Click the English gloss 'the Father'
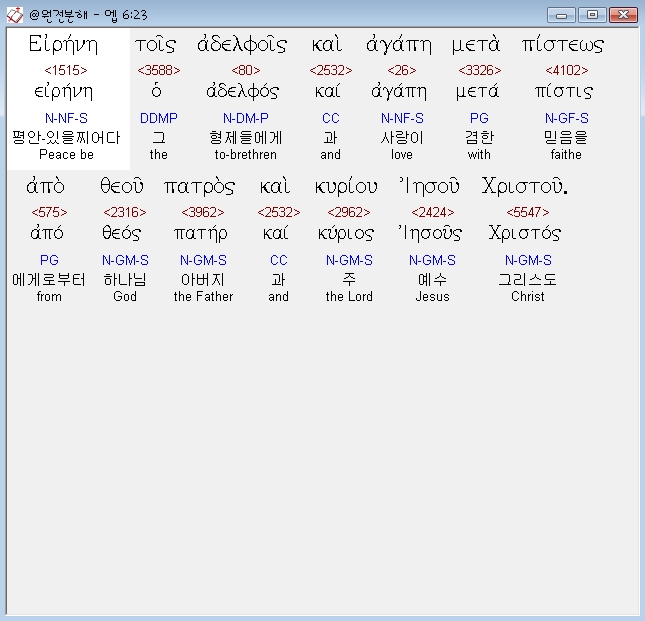 tap(203, 297)
